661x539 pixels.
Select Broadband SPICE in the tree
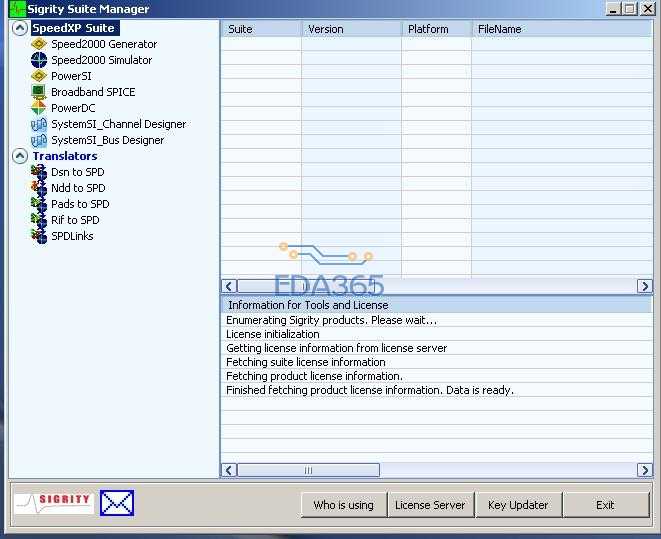tap(93, 92)
